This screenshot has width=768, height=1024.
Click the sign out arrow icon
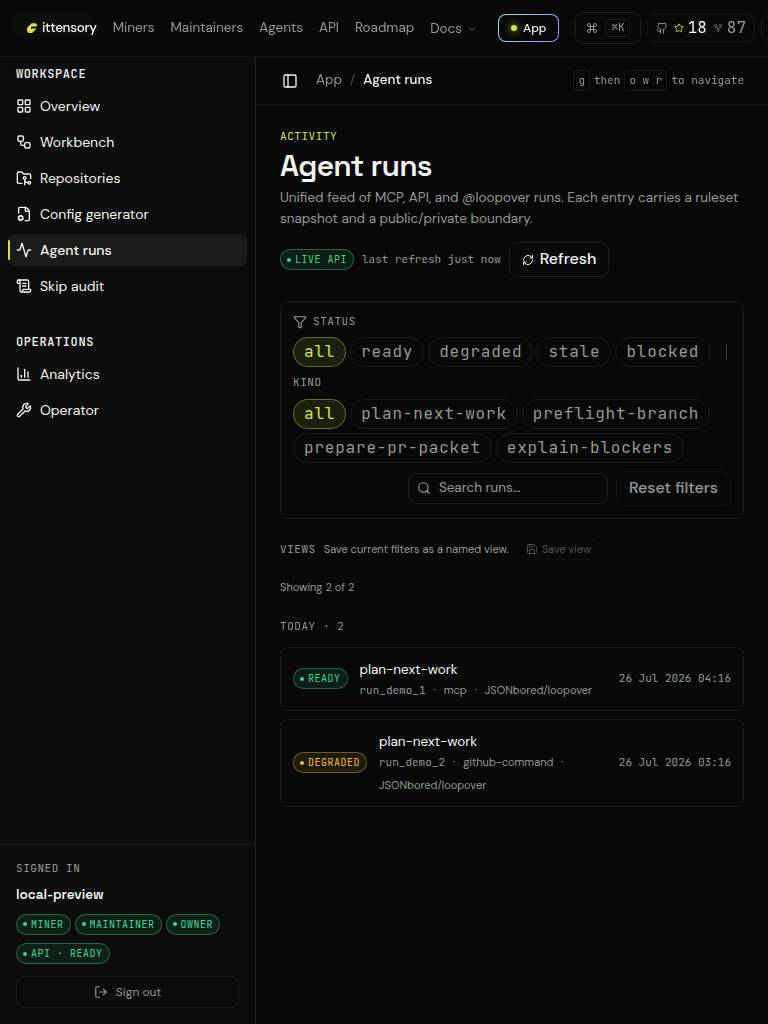(x=101, y=992)
